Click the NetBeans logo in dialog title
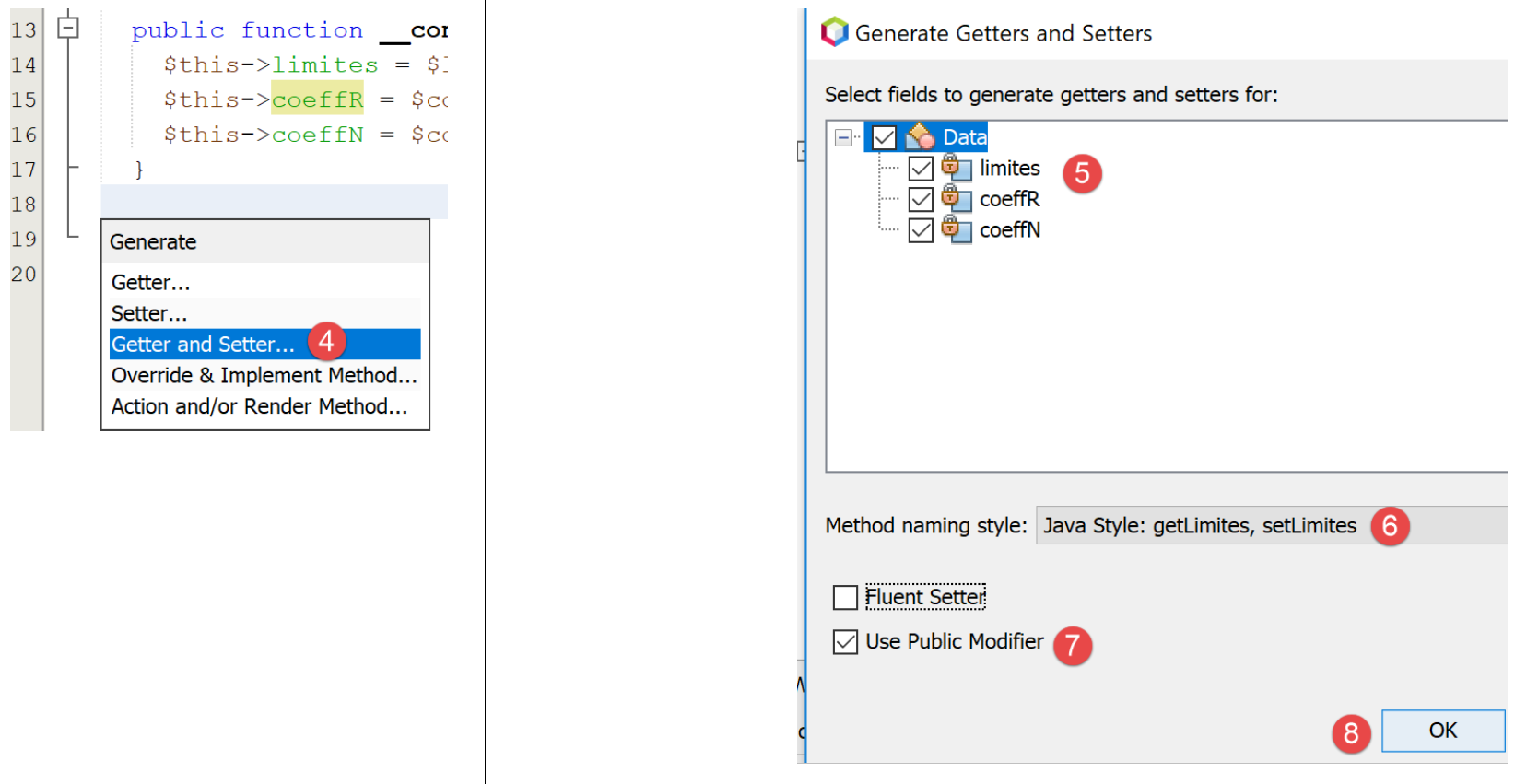 (834, 32)
